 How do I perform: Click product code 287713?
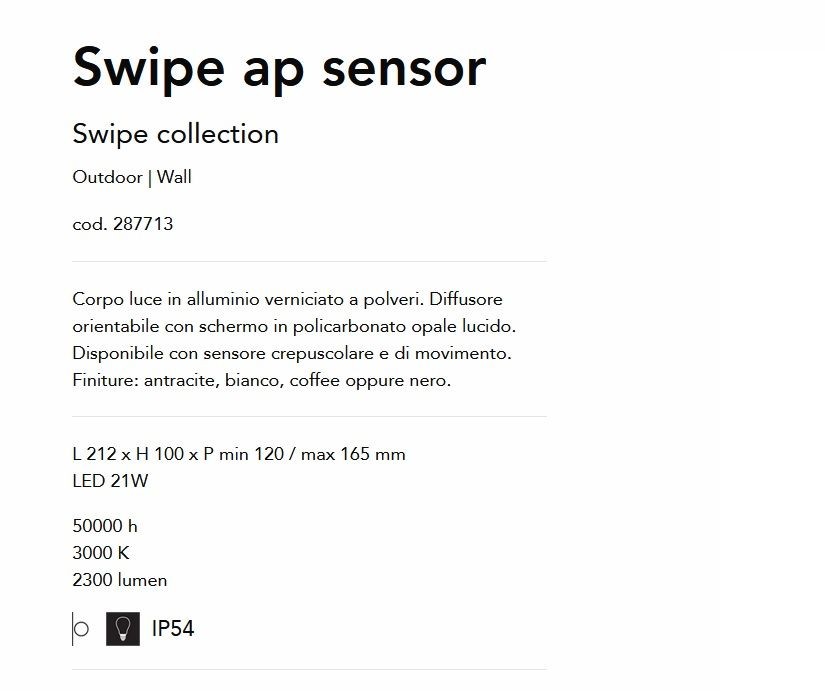[x=143, y=224]
